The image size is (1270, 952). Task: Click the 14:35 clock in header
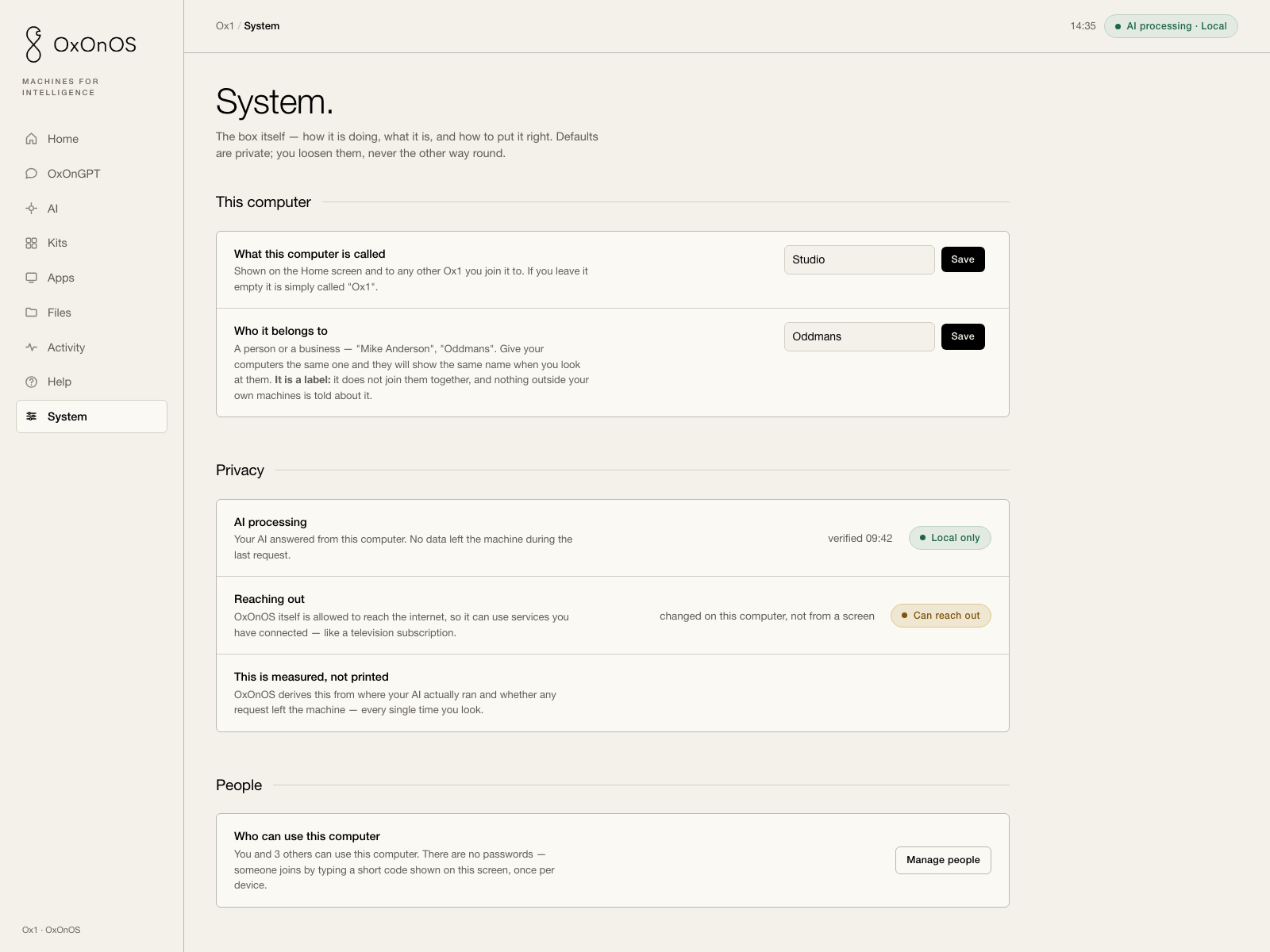click(1083, 26)
